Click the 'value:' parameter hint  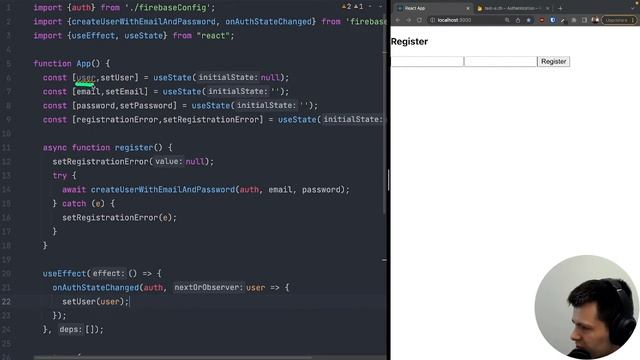168,162
